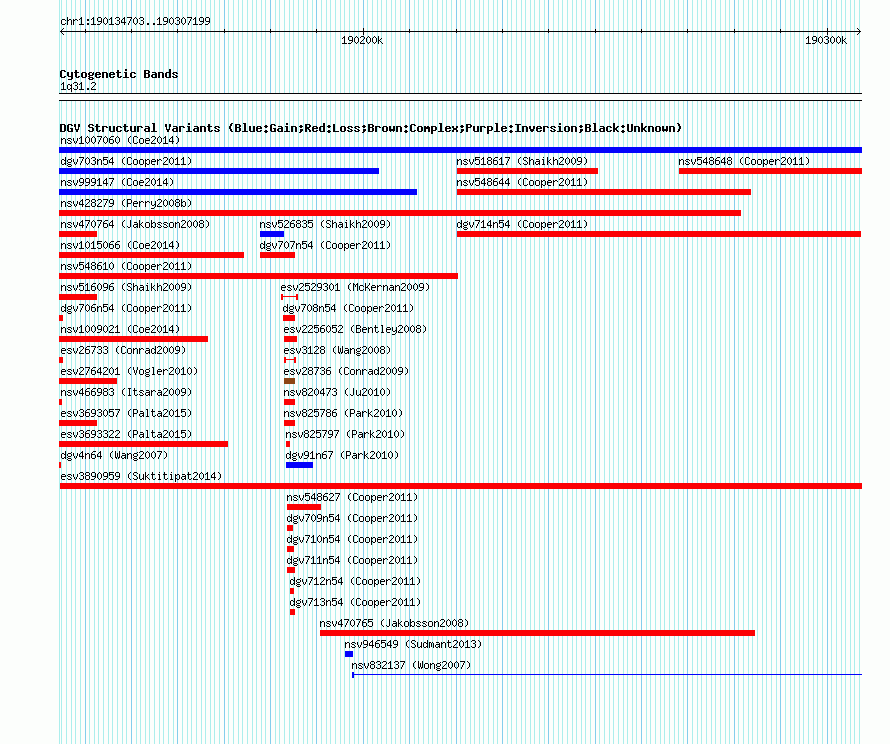The image size is (890, 744).
Task: Select esv26733 (Conrad2009) label
Action: [123, 350]
